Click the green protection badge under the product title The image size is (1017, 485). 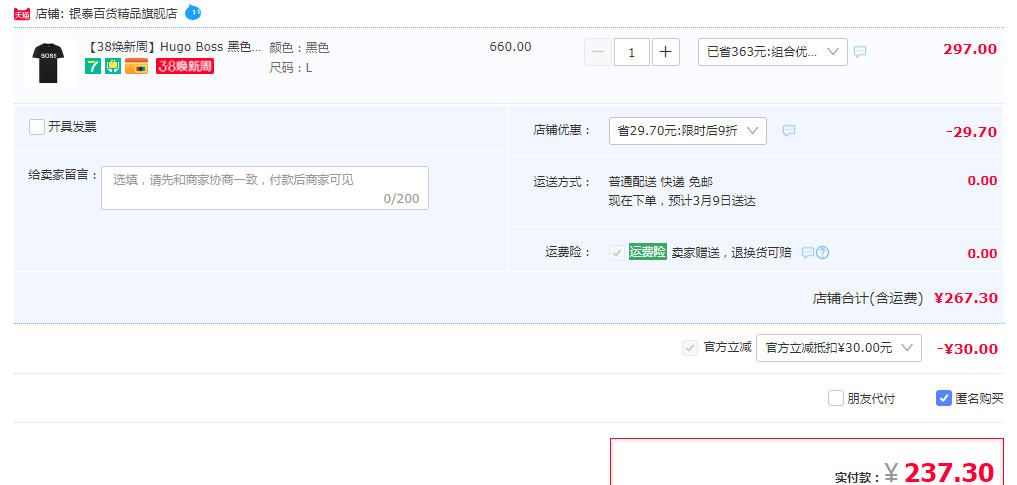tap(113, 66)
